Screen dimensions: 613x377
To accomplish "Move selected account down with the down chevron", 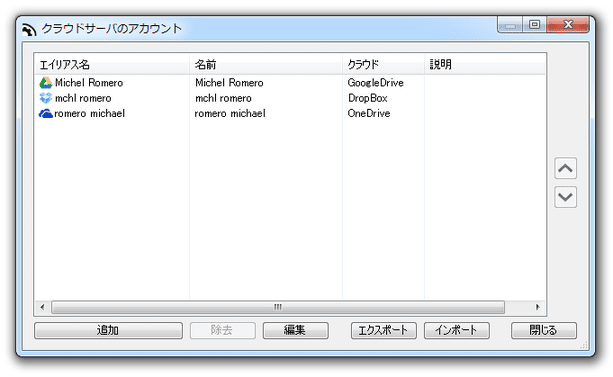I will pos(565,197).
